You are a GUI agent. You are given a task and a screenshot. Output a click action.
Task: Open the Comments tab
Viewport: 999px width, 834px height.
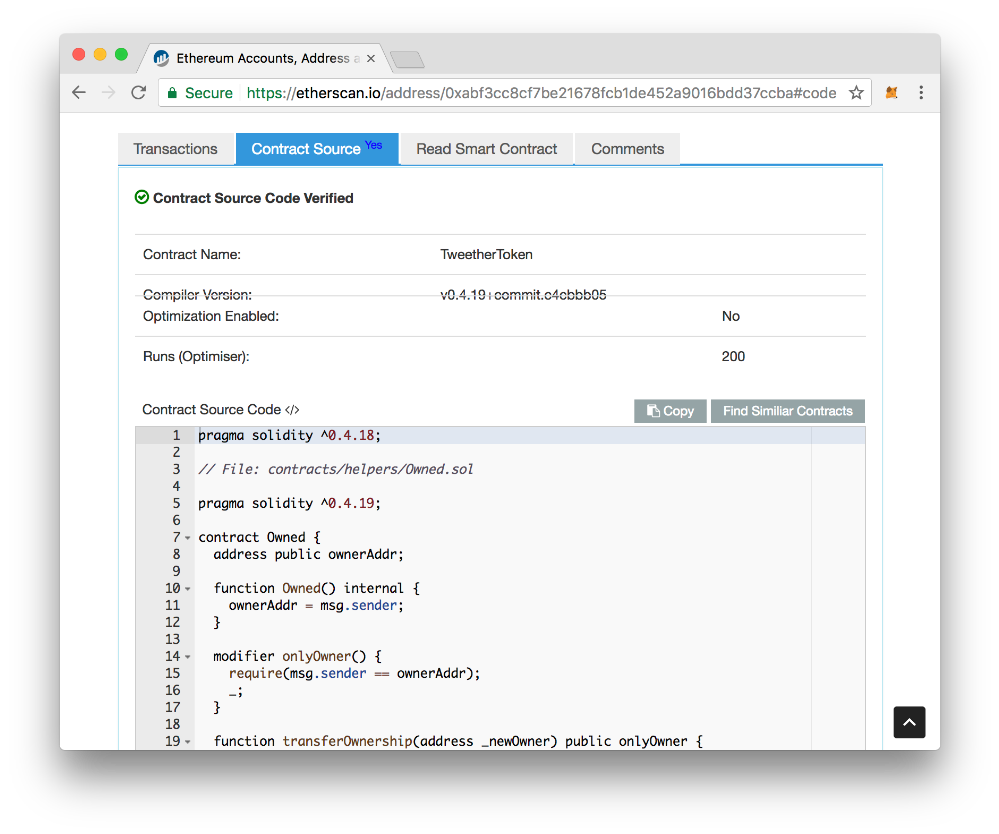click(x=627, y=149)
